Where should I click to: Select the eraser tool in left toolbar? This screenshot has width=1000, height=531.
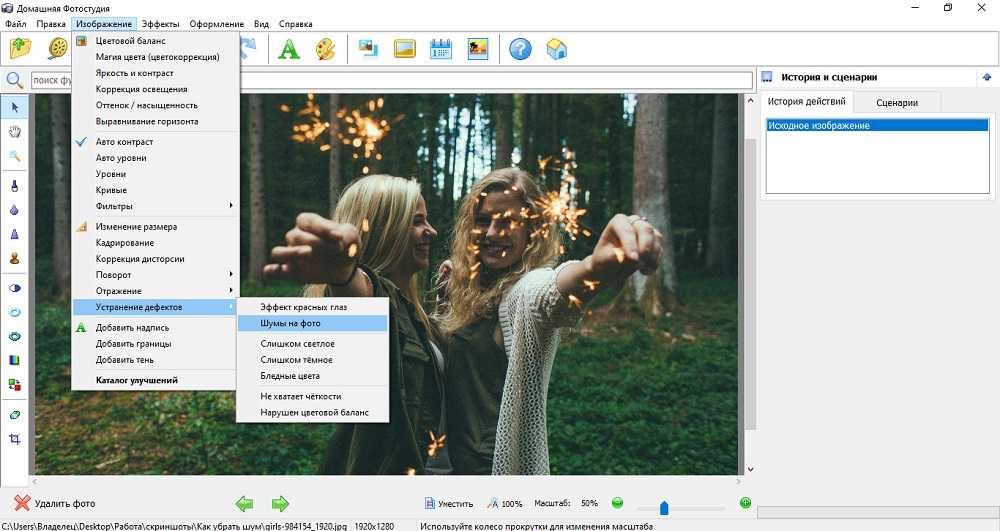15,413
